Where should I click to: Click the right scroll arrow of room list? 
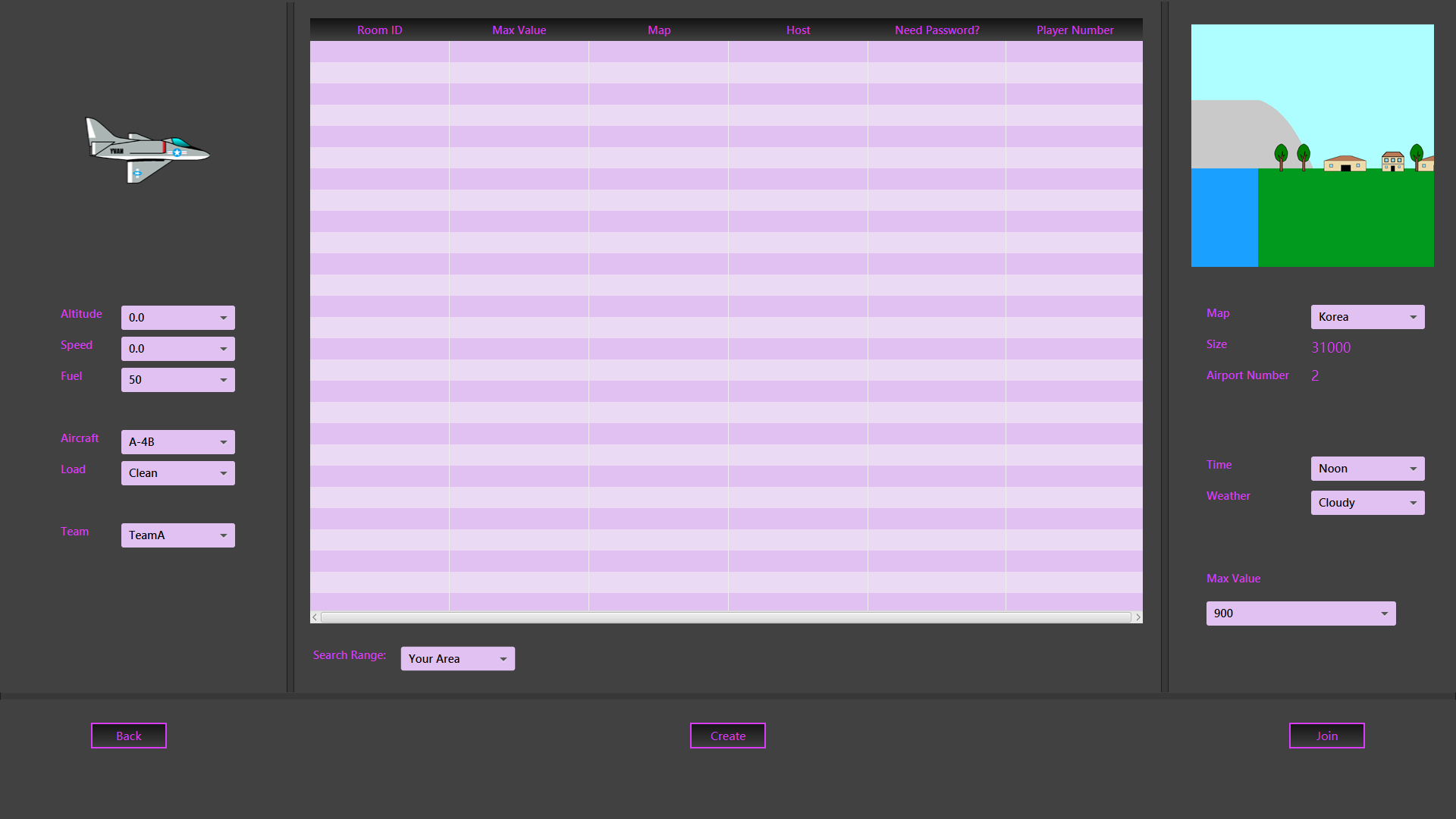click(x=1137, y=617)
